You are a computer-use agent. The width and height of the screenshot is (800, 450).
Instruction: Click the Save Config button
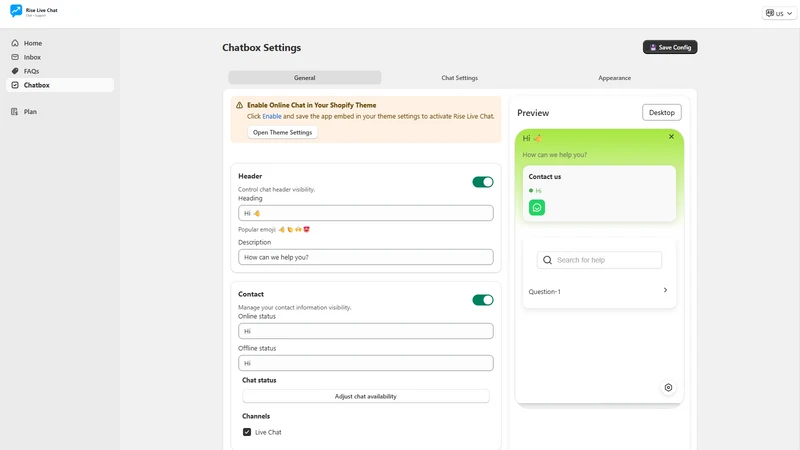670,47
